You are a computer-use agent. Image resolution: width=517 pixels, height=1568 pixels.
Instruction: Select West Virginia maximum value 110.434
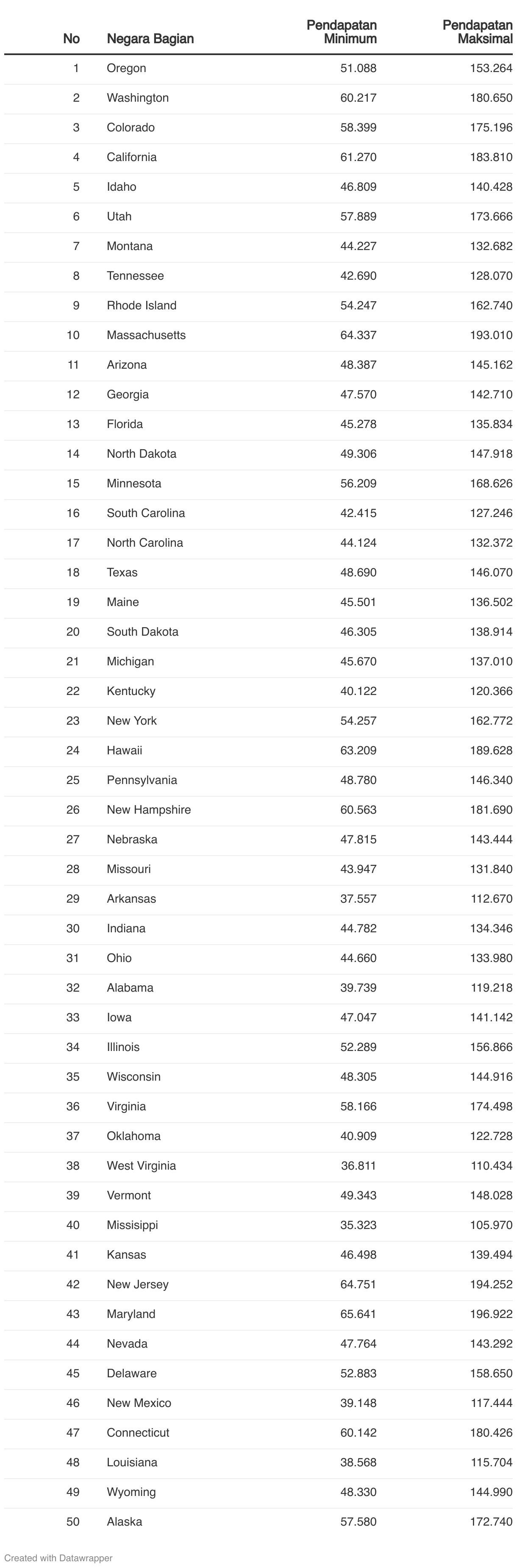(491, 1166)
